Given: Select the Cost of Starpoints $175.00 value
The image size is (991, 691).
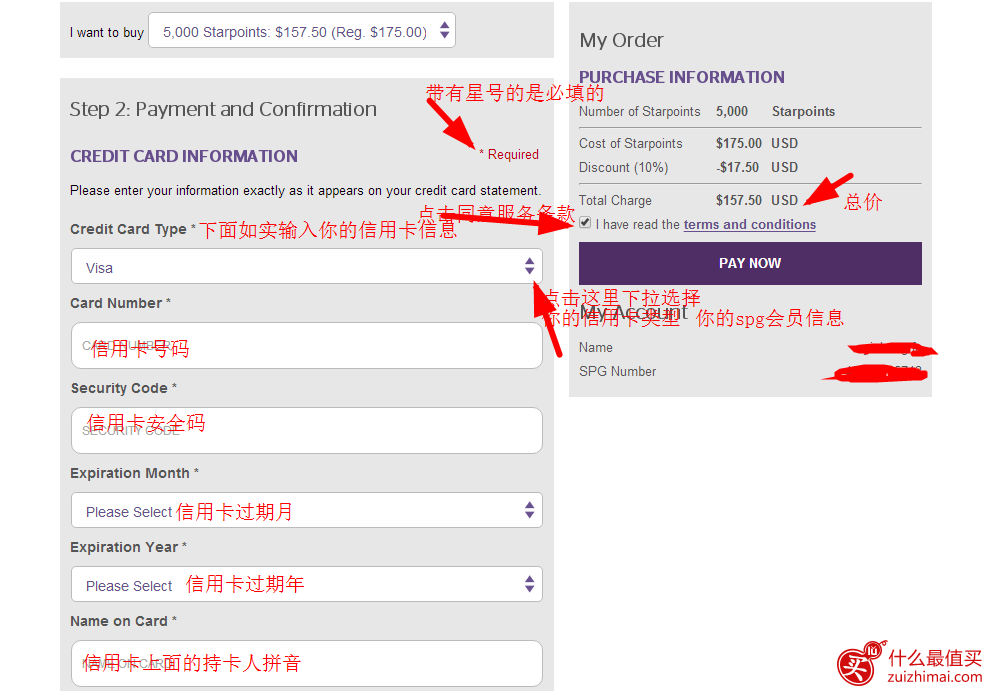Looking at the screenshot, I should click(738, 144).
